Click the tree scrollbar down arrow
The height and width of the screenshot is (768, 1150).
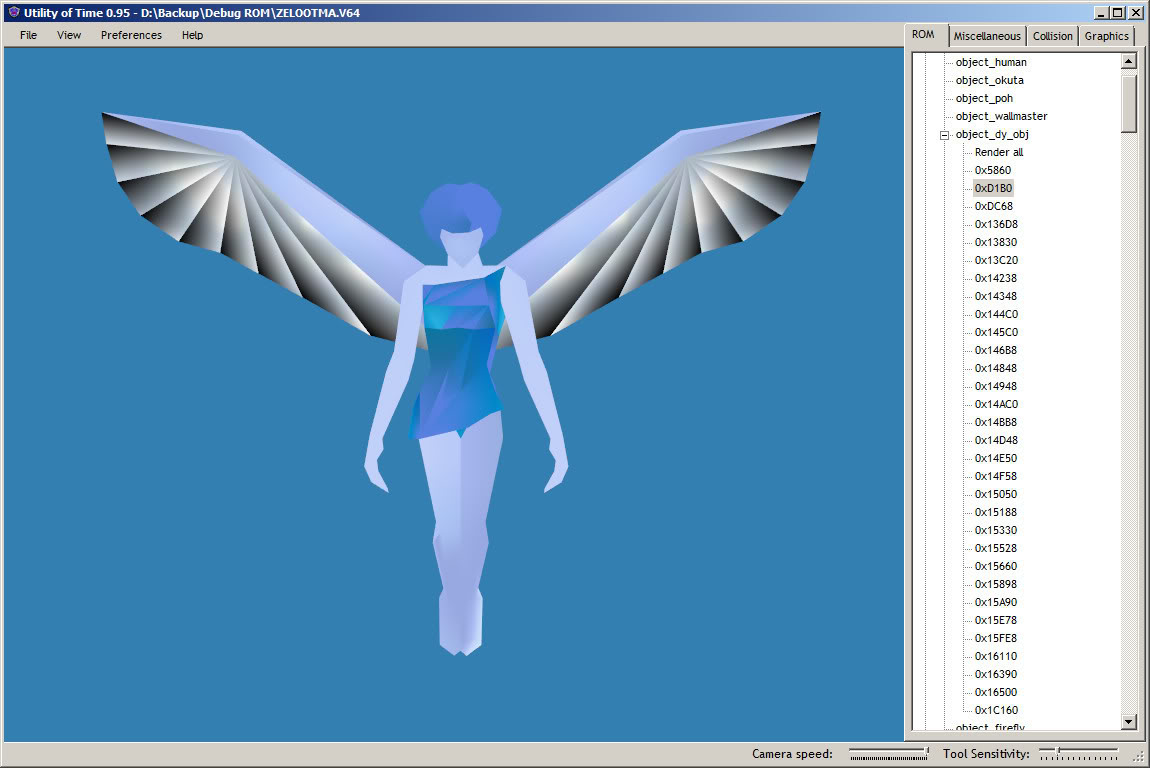[x=1129, y=722]
